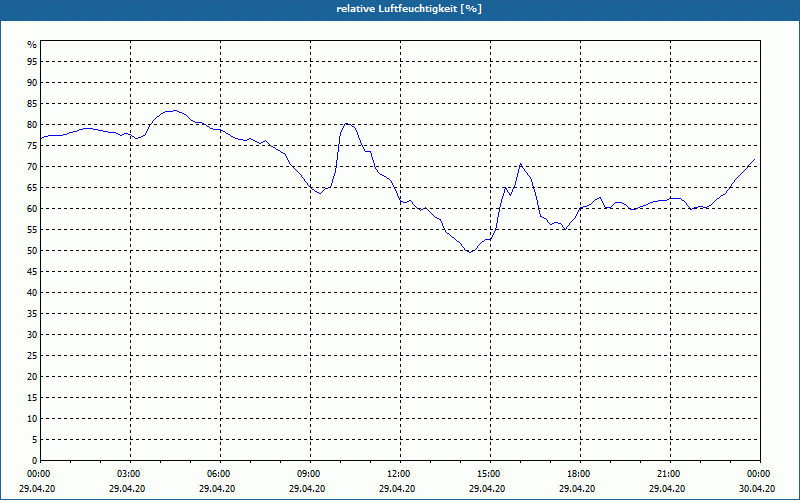Select the 03:00 time label

(128, 474)
